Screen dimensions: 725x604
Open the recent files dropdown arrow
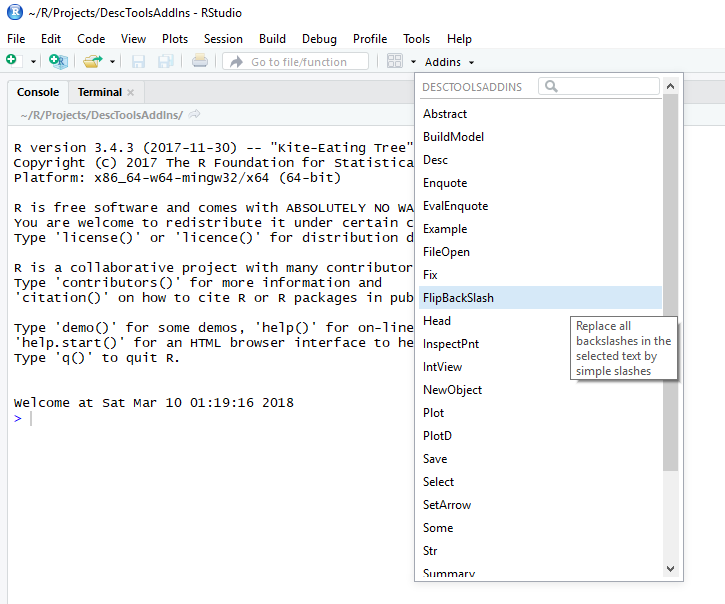(x=112, y=62)
